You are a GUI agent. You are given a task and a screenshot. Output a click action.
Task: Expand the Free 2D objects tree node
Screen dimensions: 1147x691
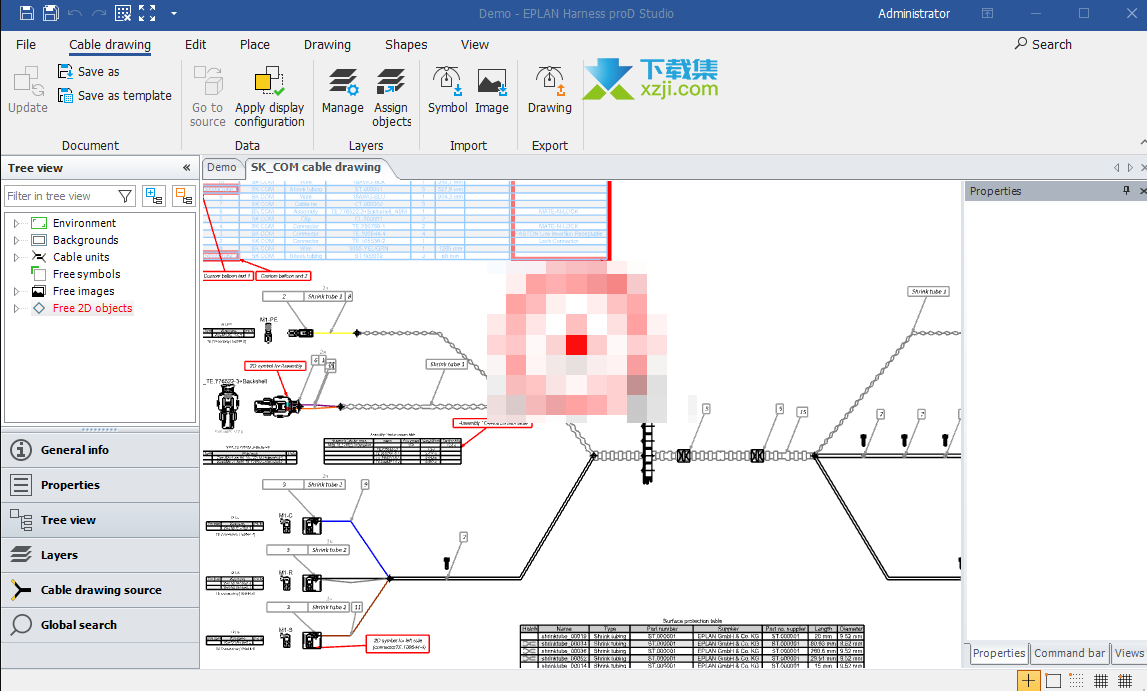[x=16, y=309]
